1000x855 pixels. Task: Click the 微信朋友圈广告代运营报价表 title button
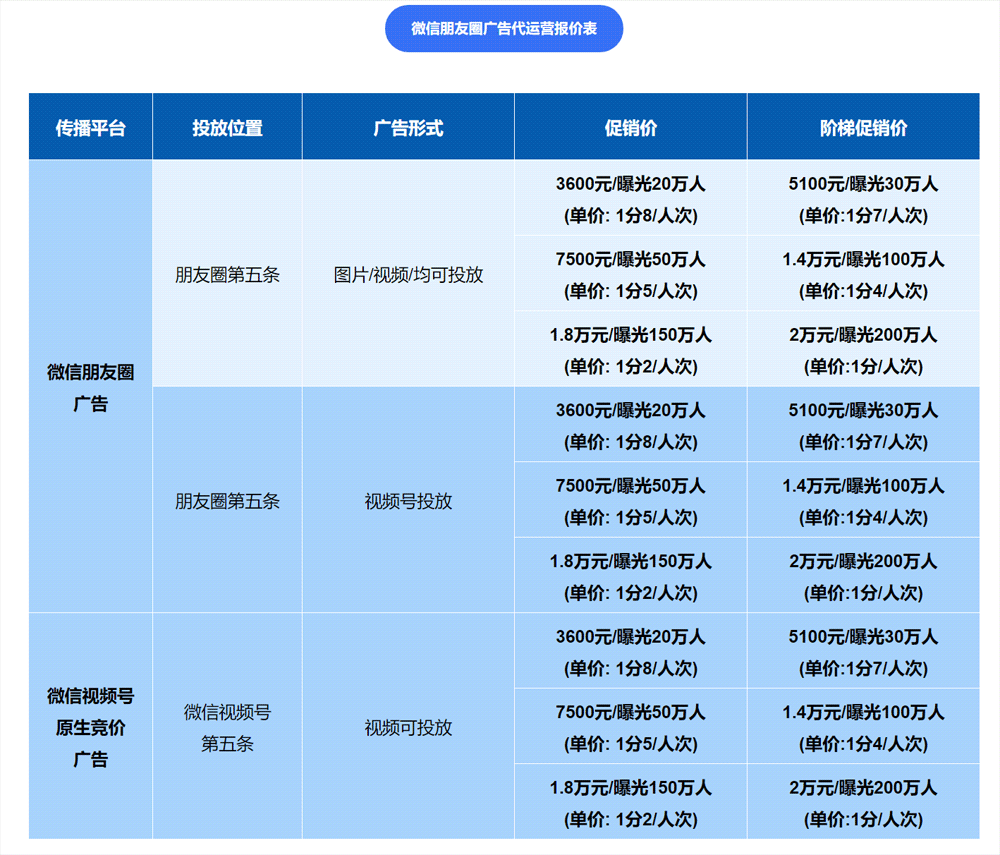504,29
